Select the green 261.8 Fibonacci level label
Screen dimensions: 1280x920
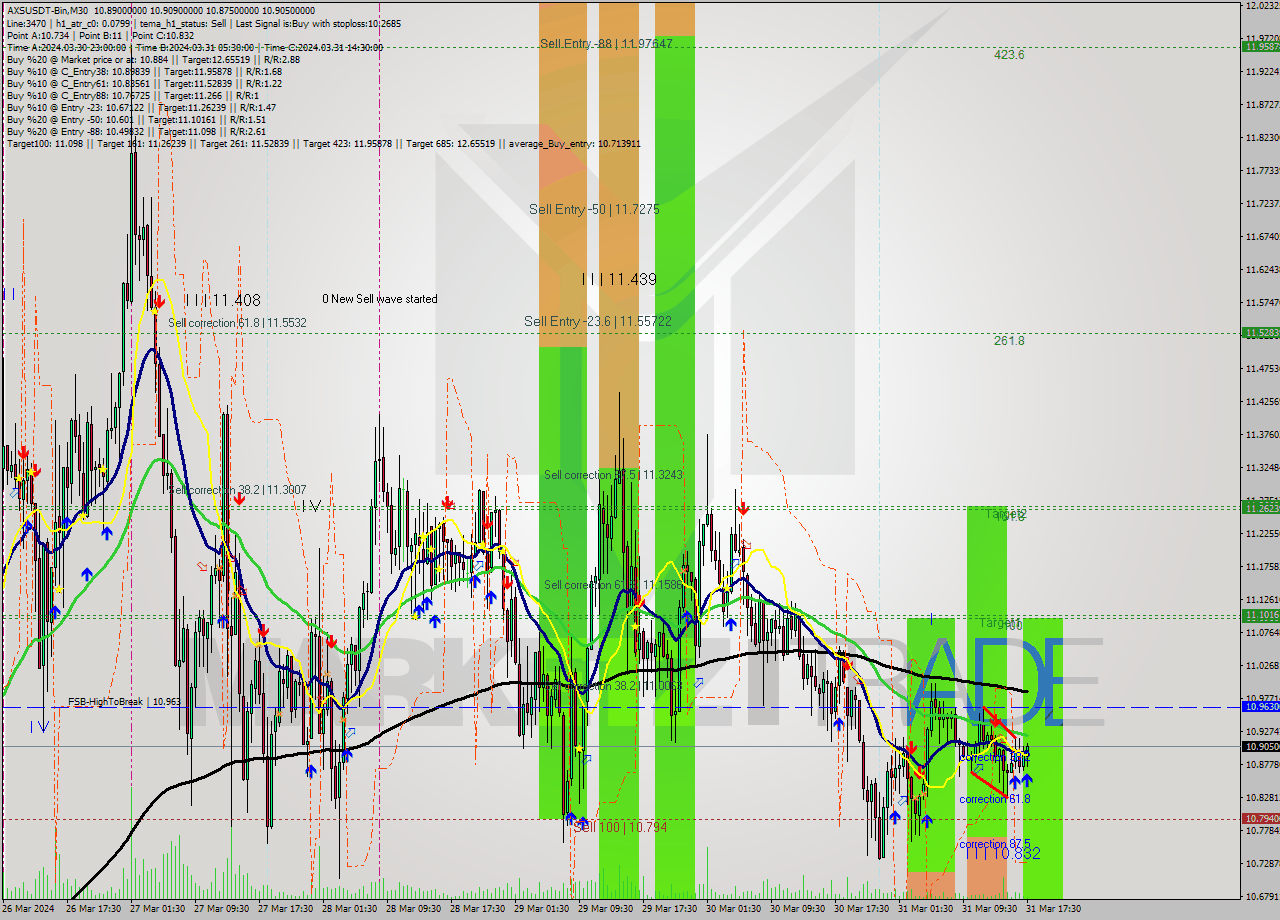1008,341
